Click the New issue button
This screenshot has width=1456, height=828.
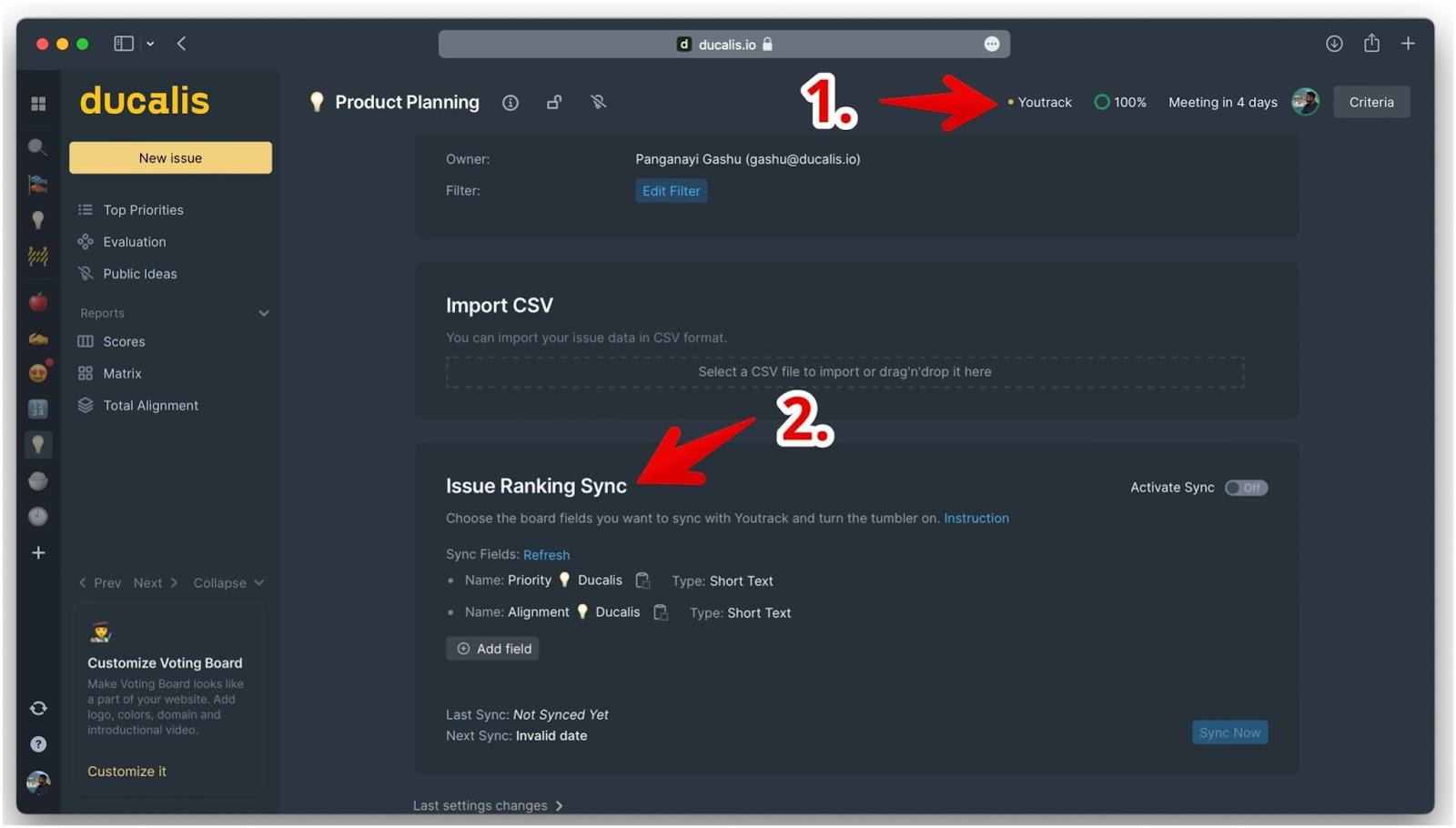pos(170,158)
